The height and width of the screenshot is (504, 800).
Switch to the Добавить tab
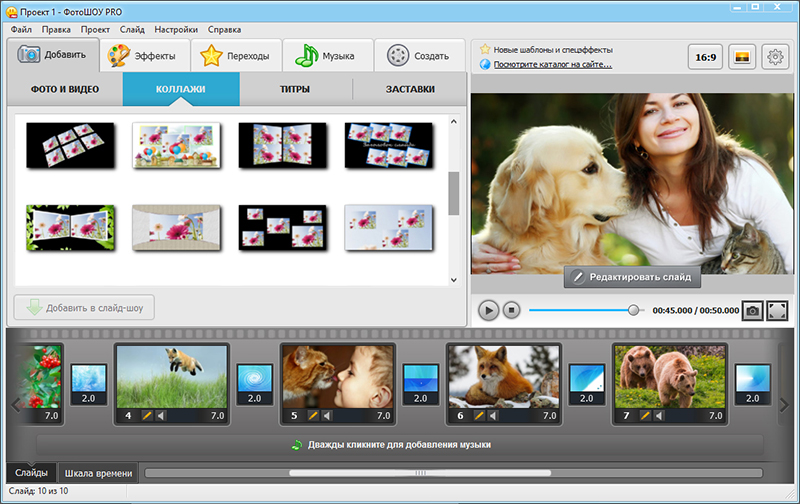pos(53,55)
